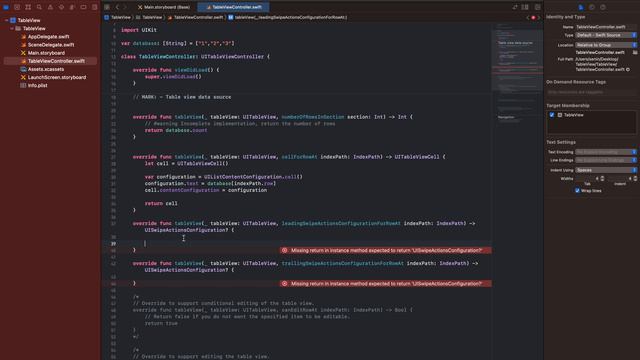The height and width of the screenshot is (360, 640).
Task: Show the File inspector
Action: [581, 7]
